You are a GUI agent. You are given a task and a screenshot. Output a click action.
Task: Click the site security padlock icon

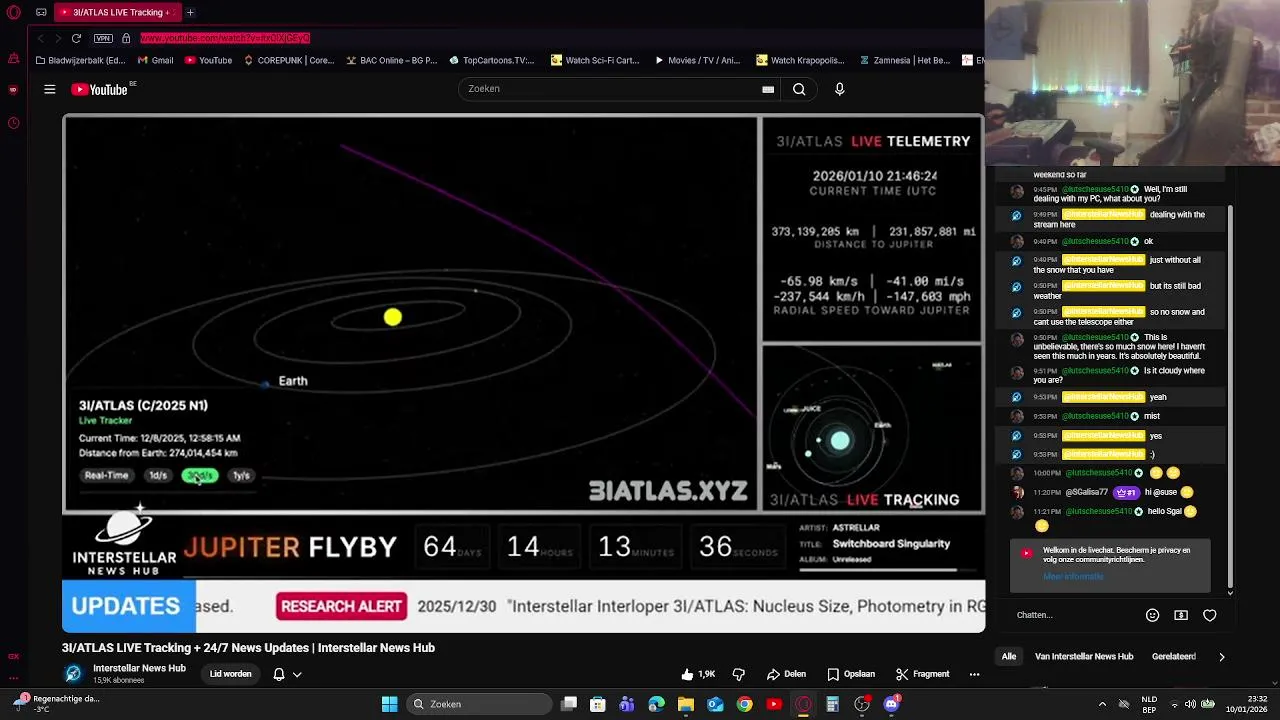coord(126,38)
